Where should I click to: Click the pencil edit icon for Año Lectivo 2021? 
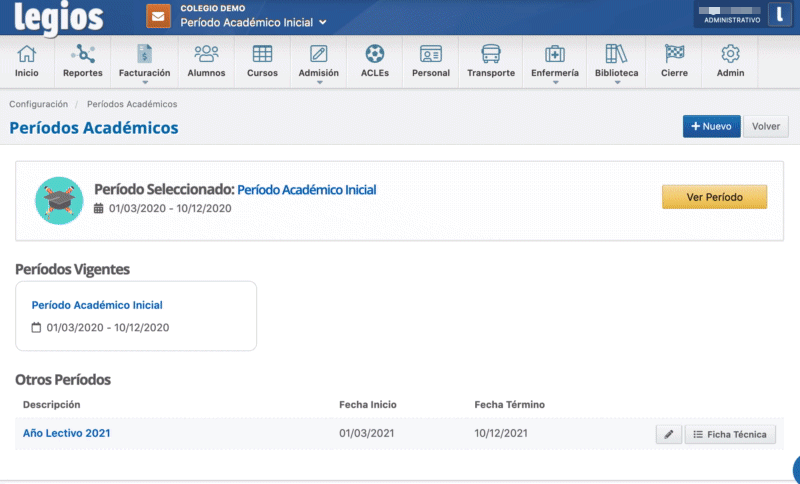pyautogui.click(x=668, y=434)
